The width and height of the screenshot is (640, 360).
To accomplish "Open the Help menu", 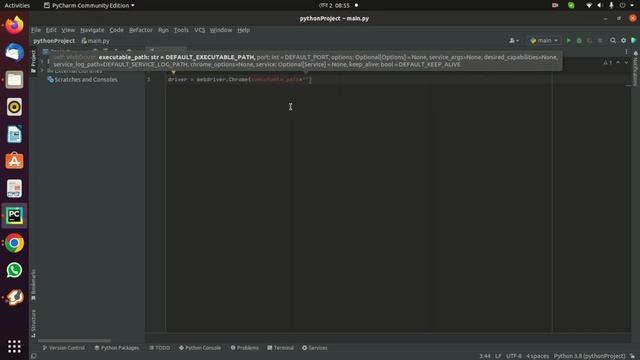I will 244,30.
